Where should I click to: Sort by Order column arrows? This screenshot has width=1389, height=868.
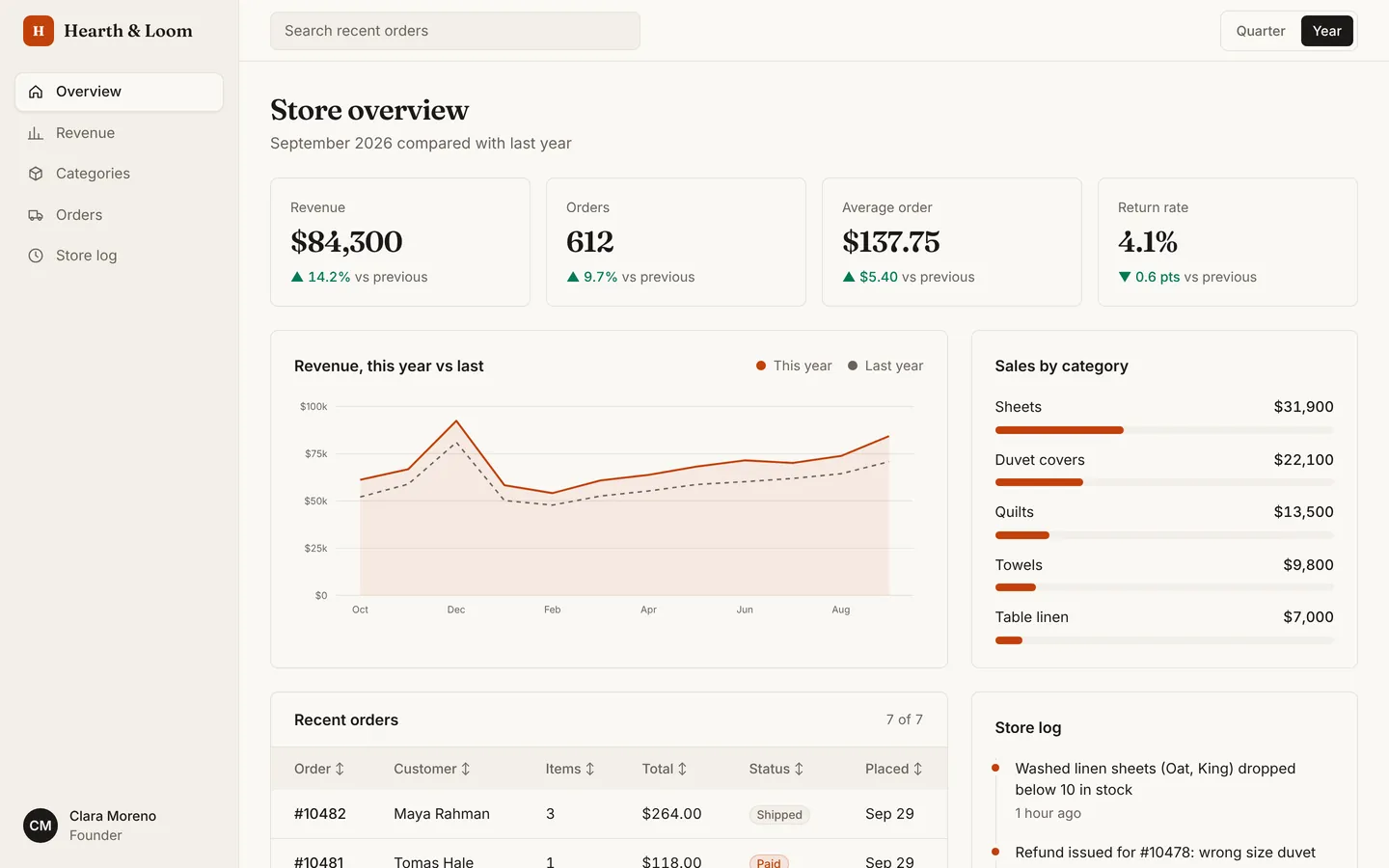[x=340, y=769]
